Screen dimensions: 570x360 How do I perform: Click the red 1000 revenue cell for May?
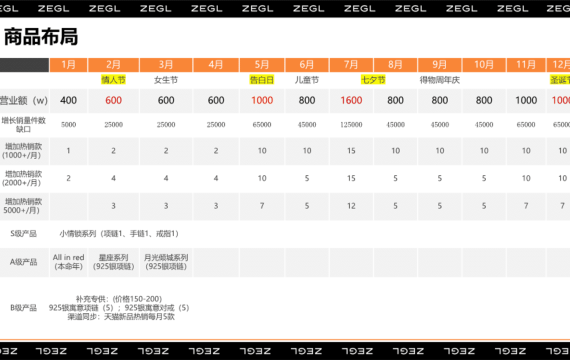tap(262, 100)
